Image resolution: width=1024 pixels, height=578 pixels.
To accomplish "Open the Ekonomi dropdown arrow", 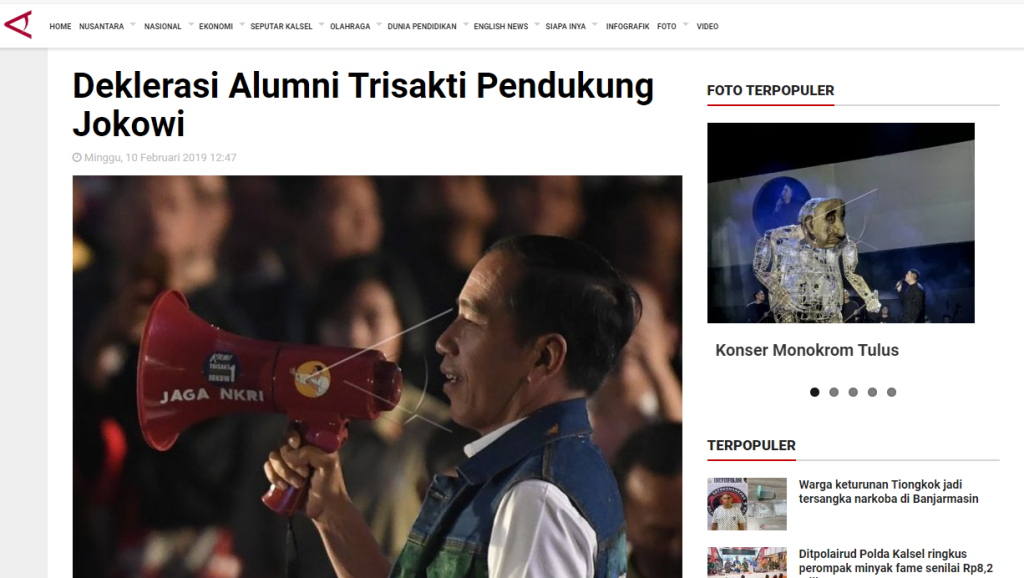I will tap(242, 25).
